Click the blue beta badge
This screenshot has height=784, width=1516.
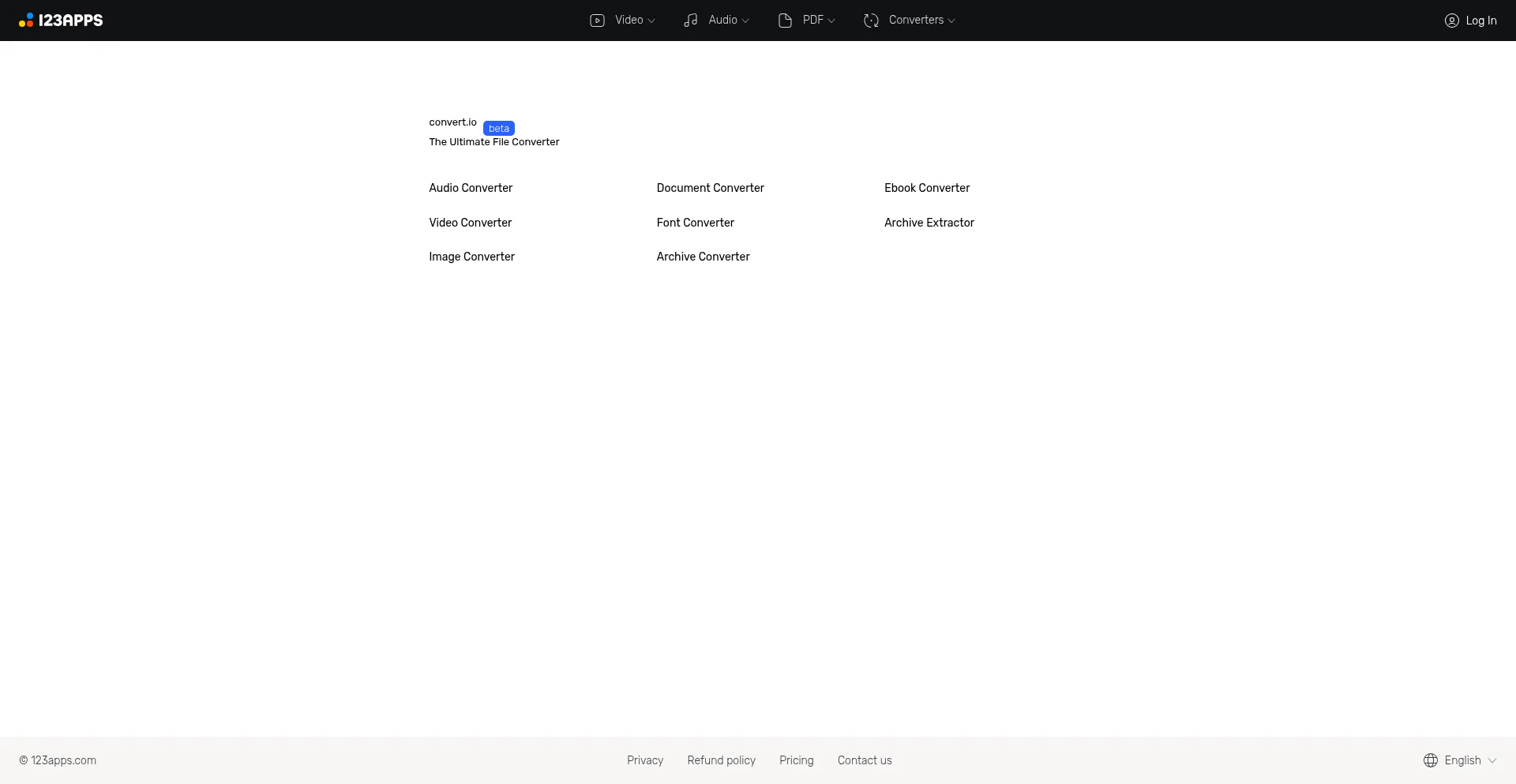coord(499,128)
